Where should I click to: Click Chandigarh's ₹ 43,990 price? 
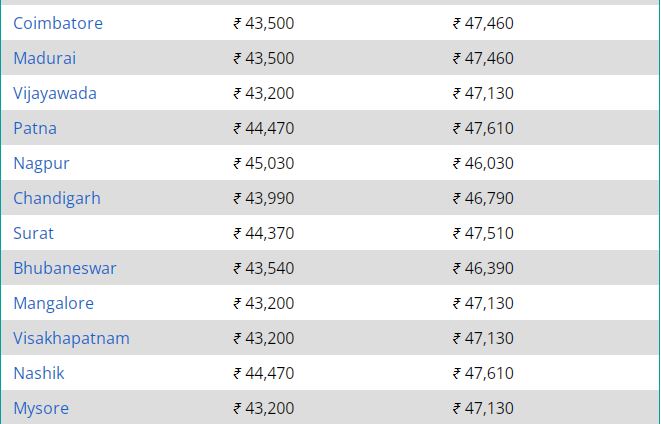pos(264,198)
